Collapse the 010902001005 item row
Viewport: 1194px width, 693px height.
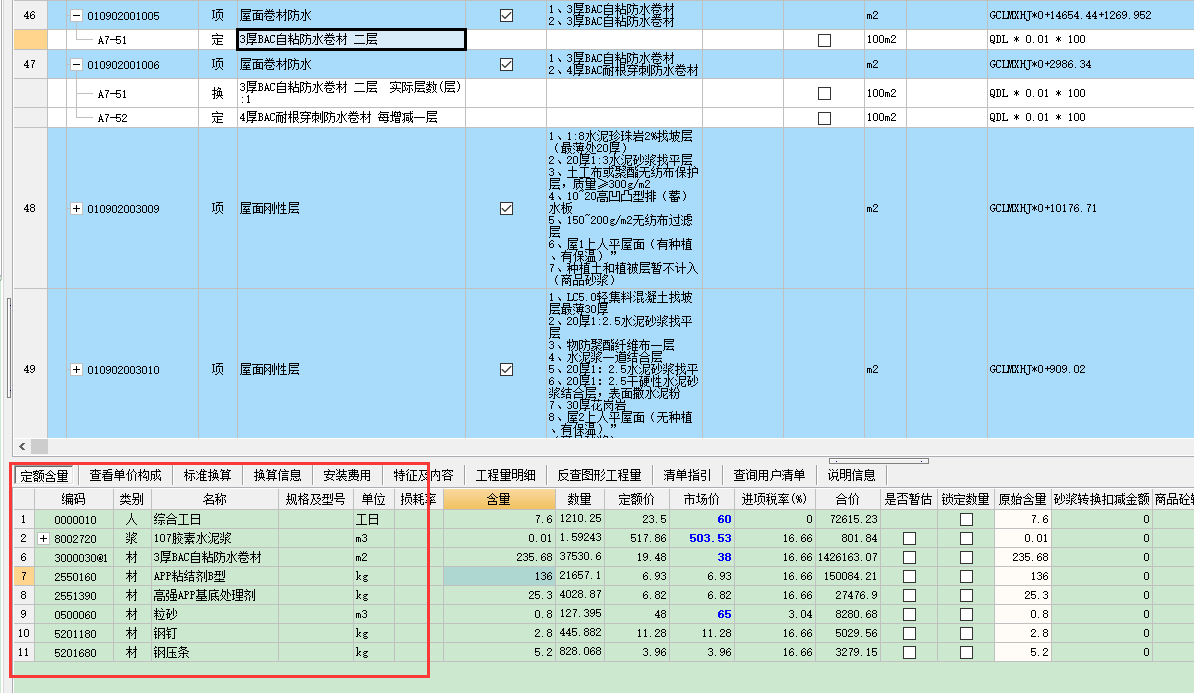coord(76,15)
